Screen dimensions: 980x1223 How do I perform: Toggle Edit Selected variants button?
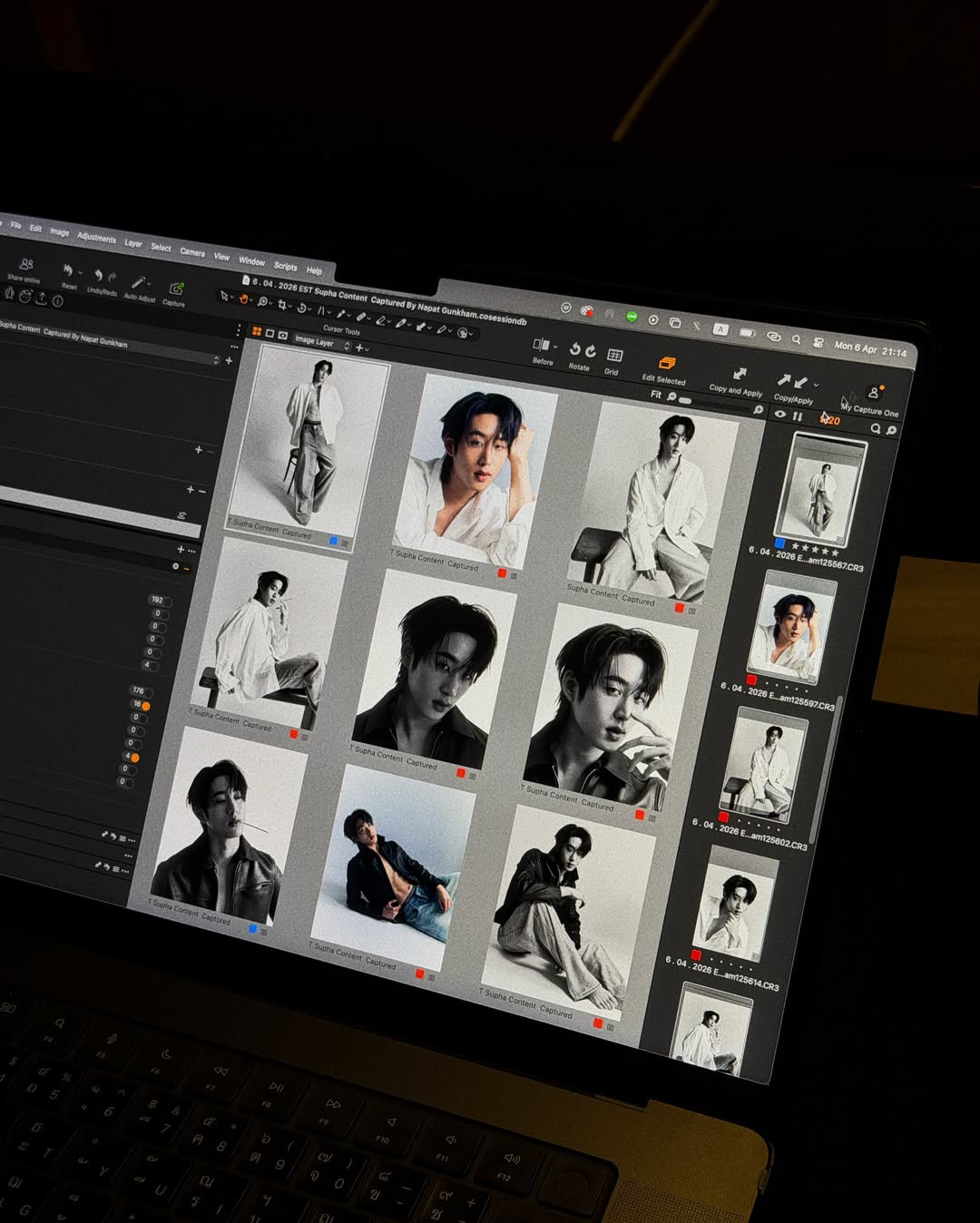[666, 364]
